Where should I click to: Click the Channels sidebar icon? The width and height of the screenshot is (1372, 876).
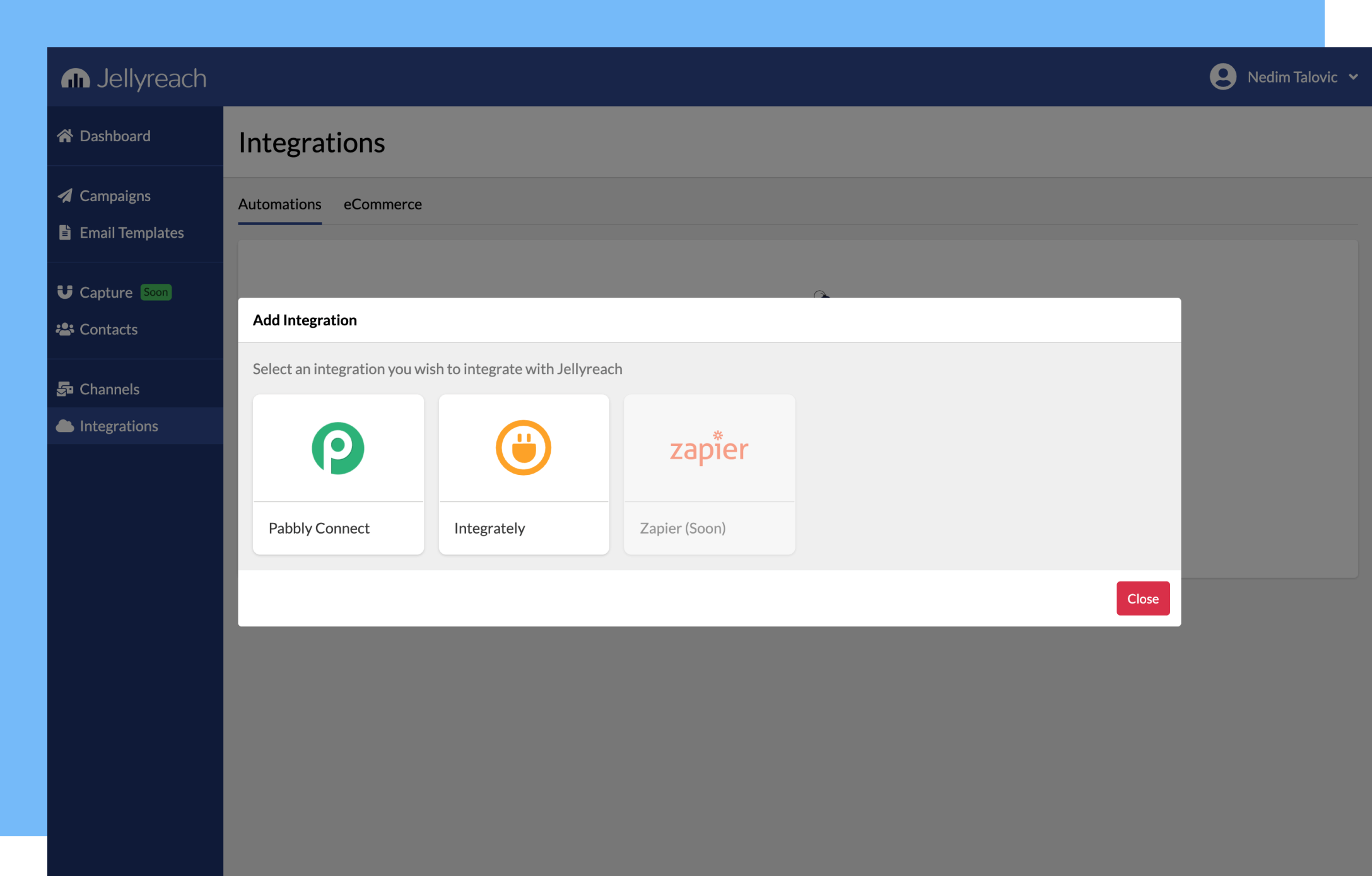point(65,389)
